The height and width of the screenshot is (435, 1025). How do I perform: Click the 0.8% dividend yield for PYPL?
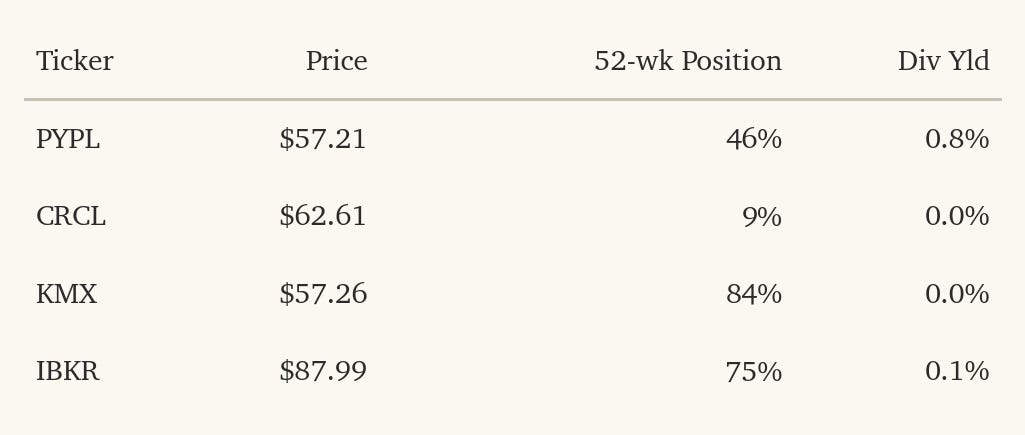click(x=957, y=139)
